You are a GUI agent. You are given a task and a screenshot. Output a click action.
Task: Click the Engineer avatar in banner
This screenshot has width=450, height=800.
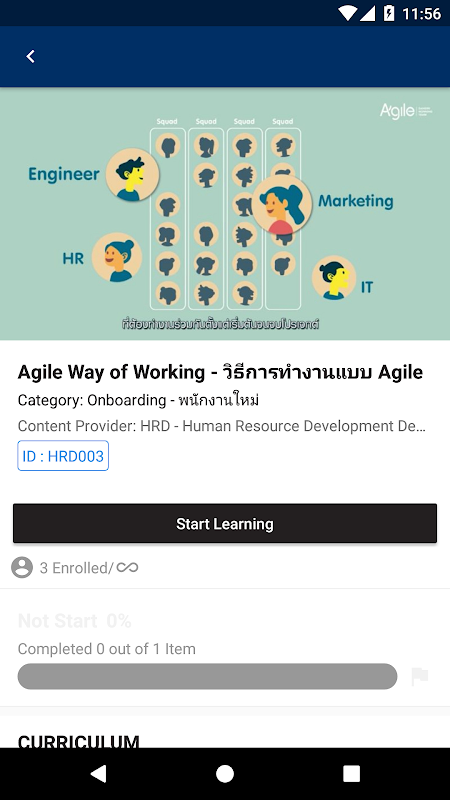tap(132, 174)
